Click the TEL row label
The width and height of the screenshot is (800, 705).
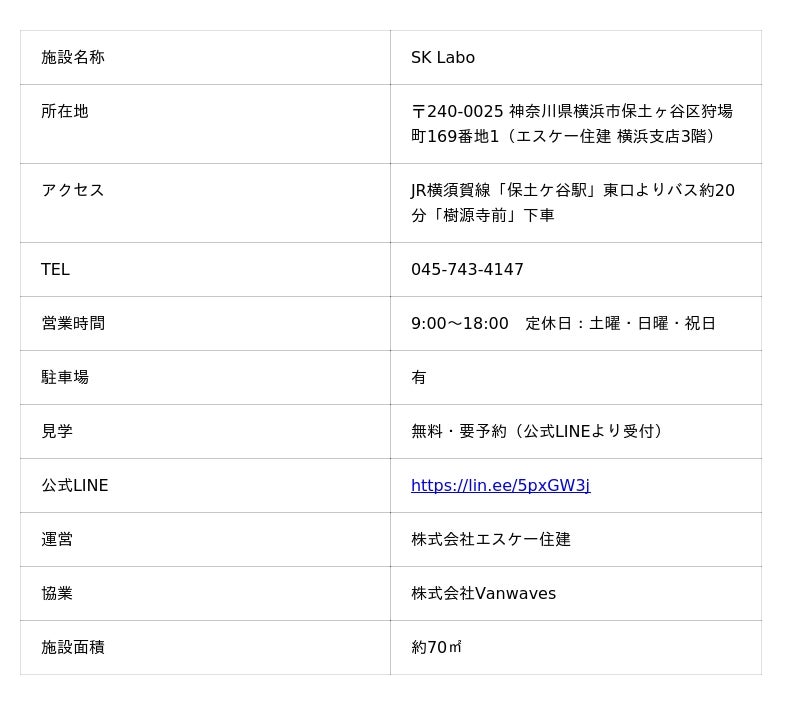coord(56,270)
